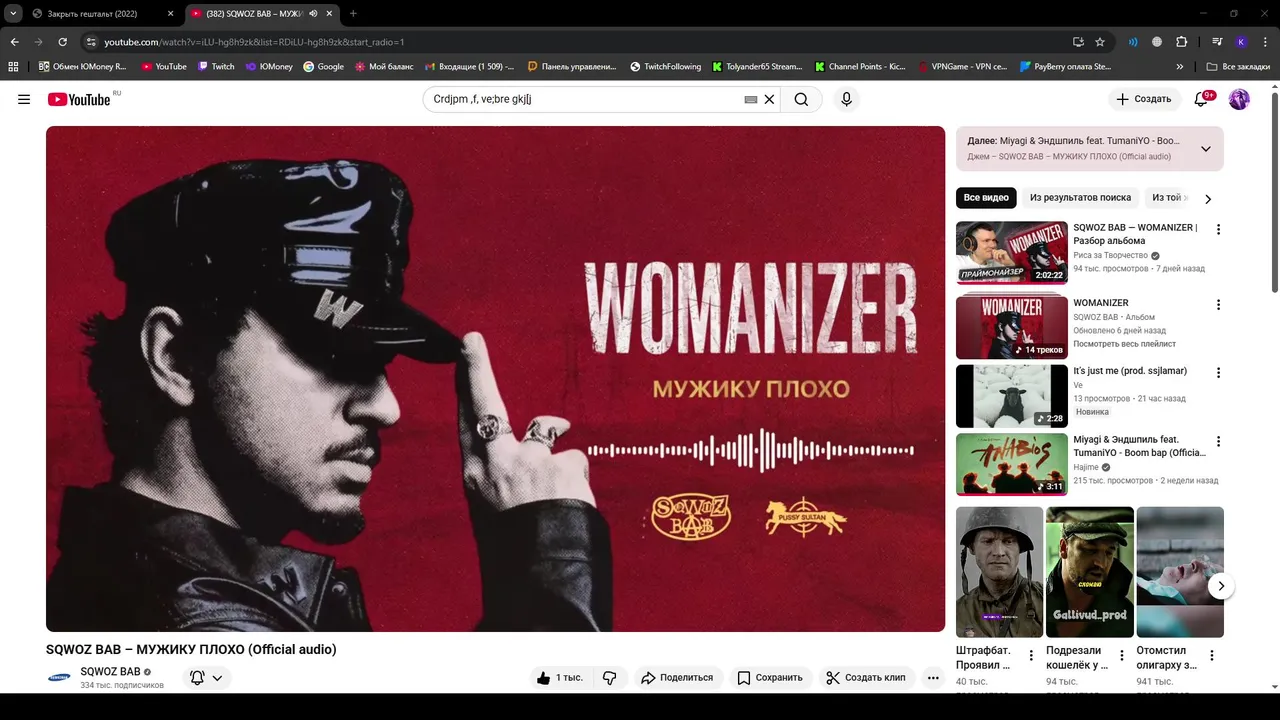The height and width of the screenshot is (720, 1280).
Task: Open a new browser tab
Action: (x=353, y=14)
